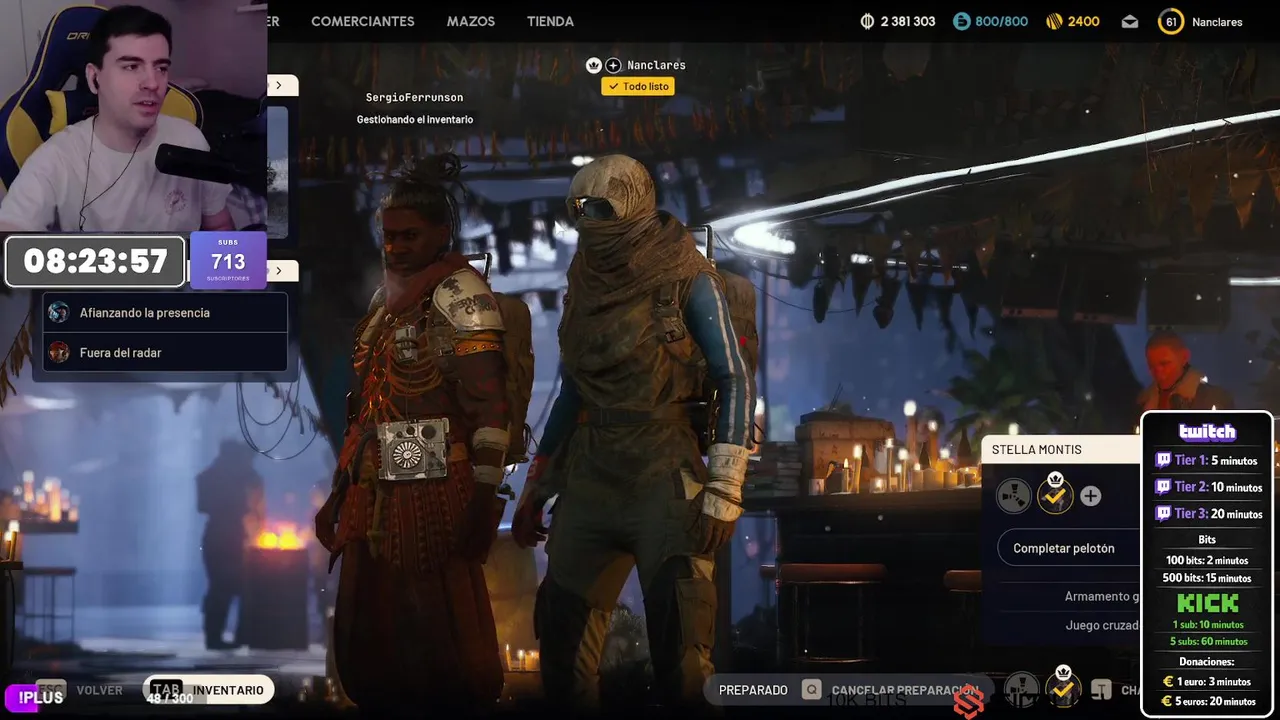1280x720 pixels.
Task: Click the Twitch logo in rates panel
Action: [1207, 432]
